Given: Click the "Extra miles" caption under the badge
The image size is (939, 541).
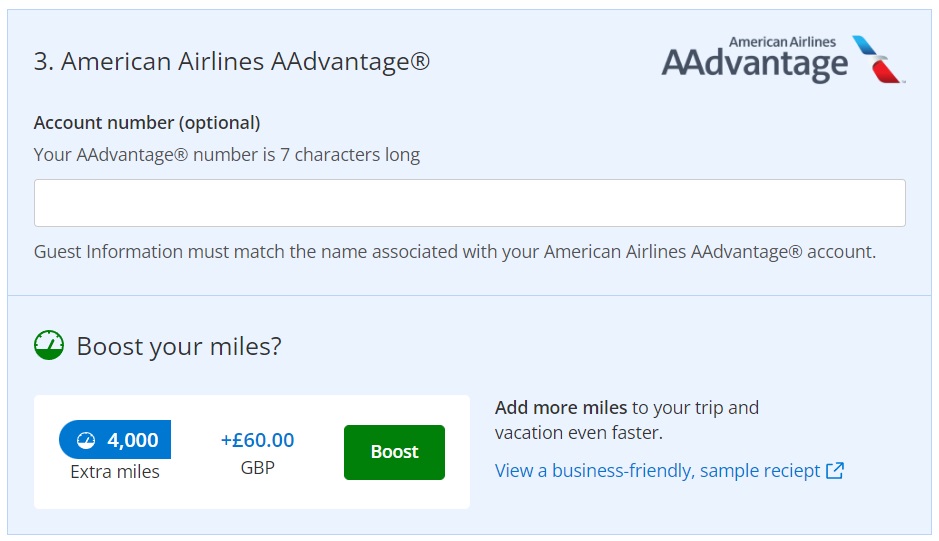Looking at the screenshot, I should 114,471.
